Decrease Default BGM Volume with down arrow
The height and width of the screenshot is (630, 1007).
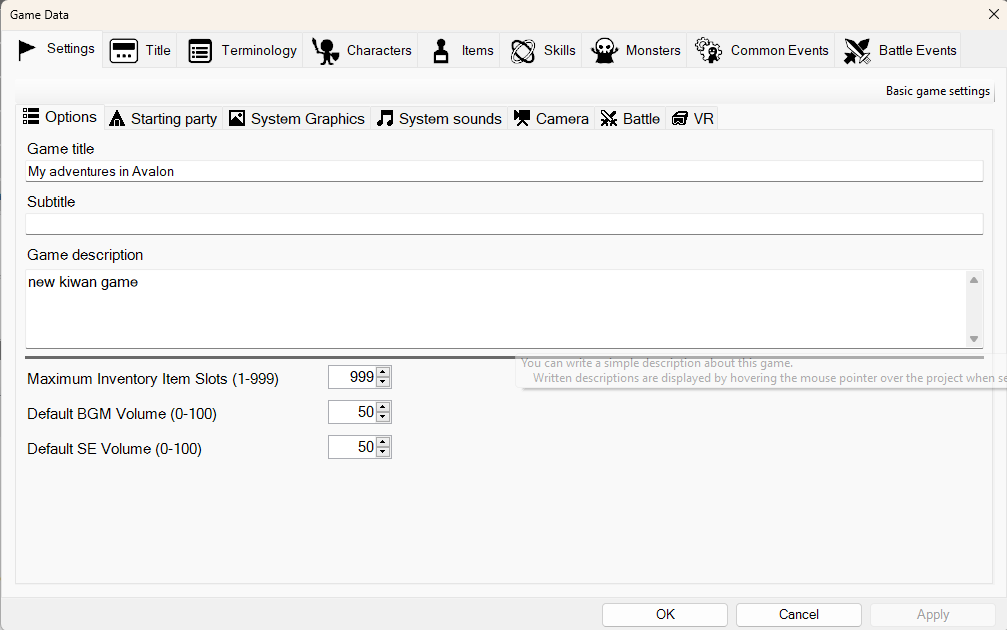[384, 417]
